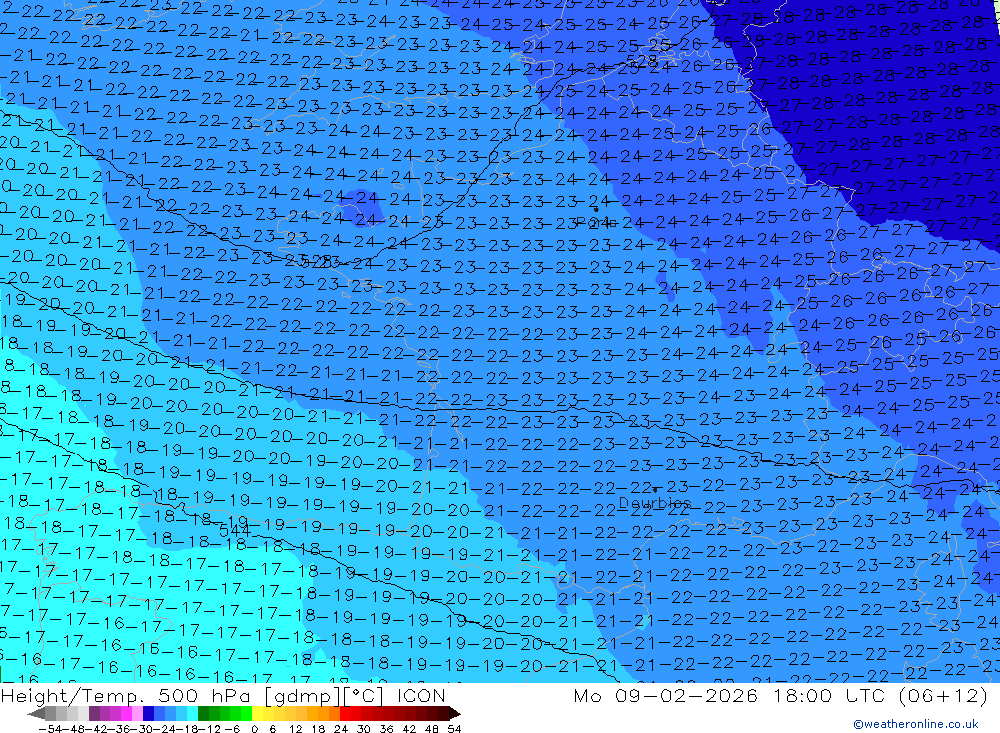Viewport: 1000px width, 733px height.
Task: Pick the dark blue legend swatch at -30
Action: click(148, 713)
